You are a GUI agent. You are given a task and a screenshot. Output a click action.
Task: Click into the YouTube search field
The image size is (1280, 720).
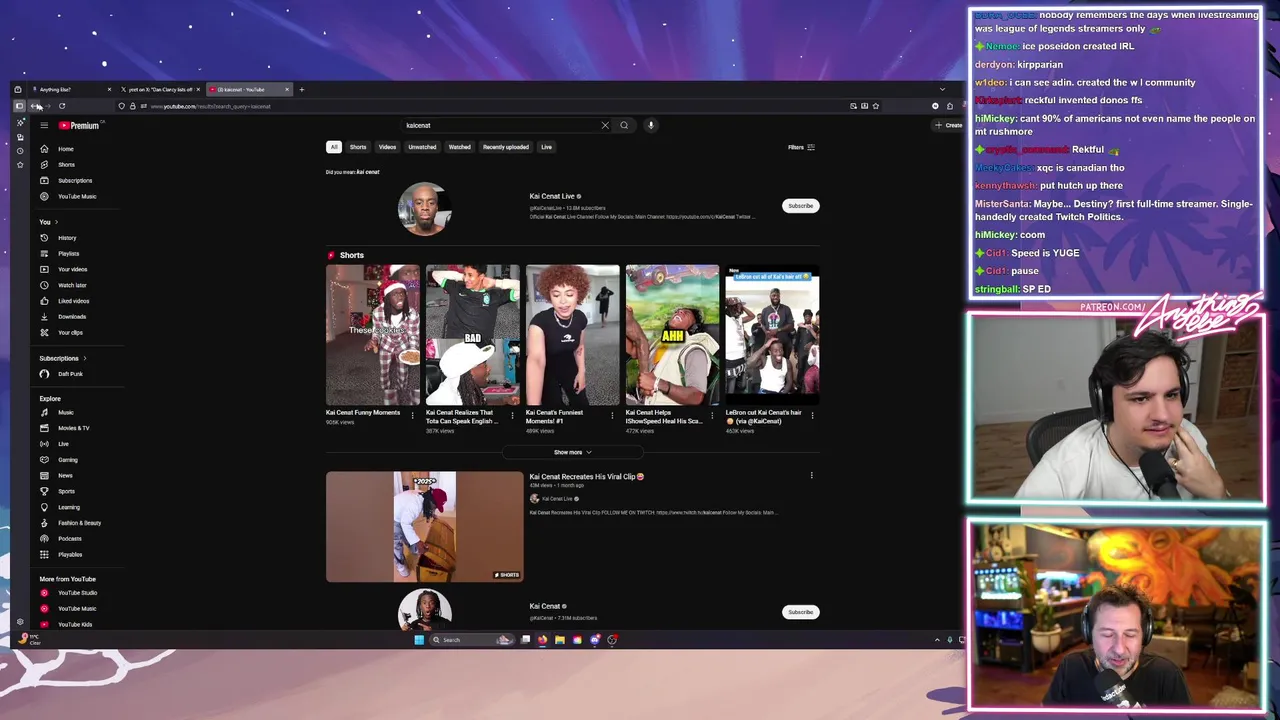500,125
